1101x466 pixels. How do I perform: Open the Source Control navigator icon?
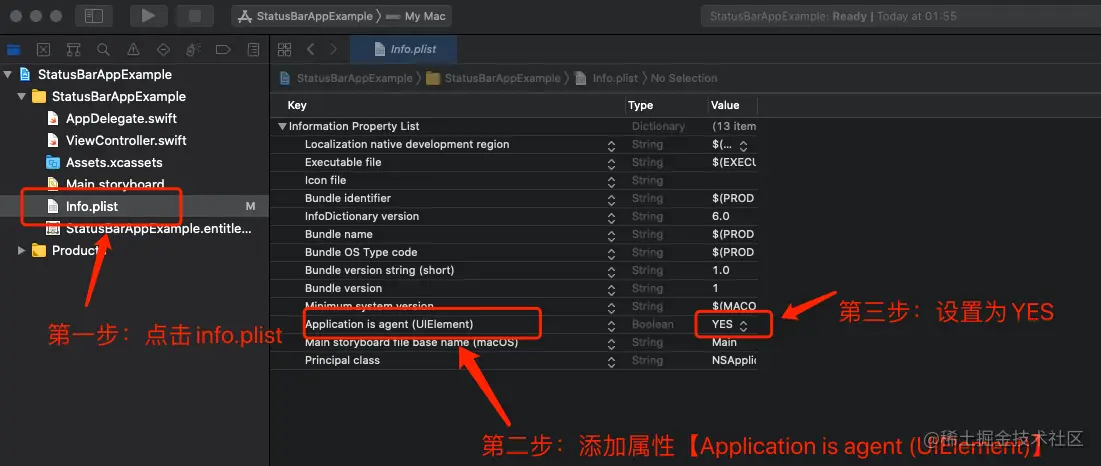click(x=44, y=50)
